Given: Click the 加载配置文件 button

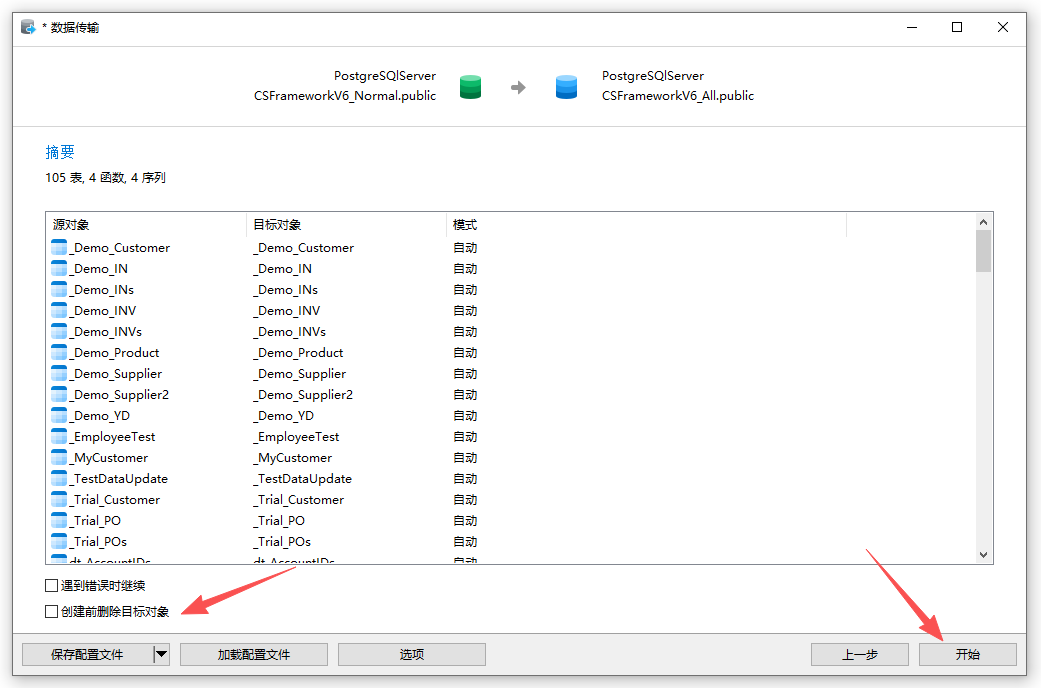Looking at the screenshot, I should [x=253, y=654].
